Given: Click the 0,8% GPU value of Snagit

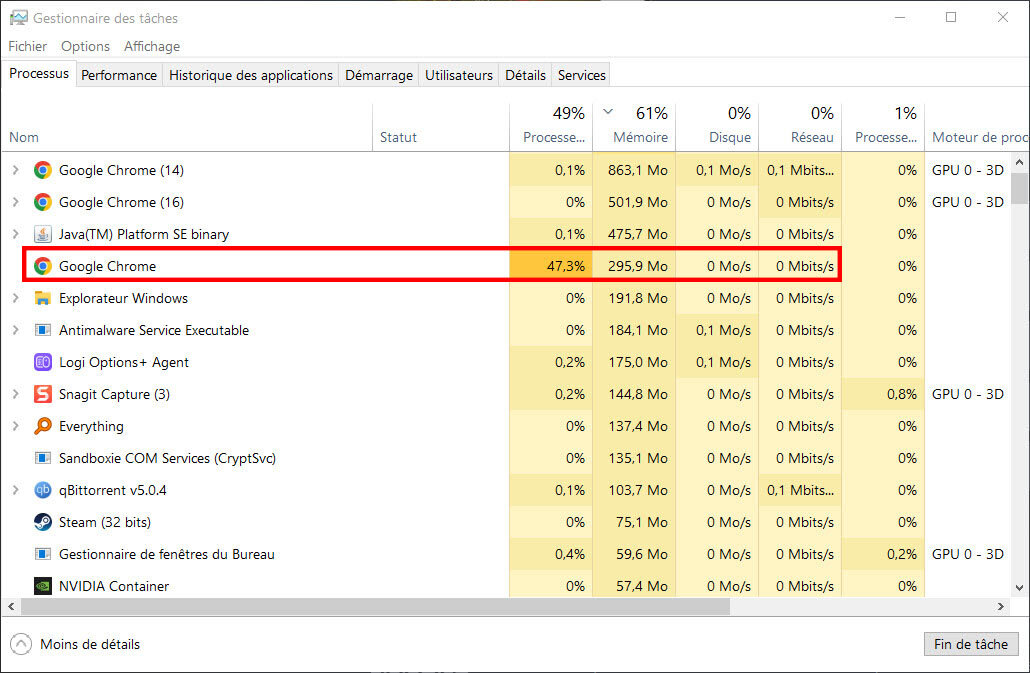Looking at the screenshot, I should (x=884, y=394).
